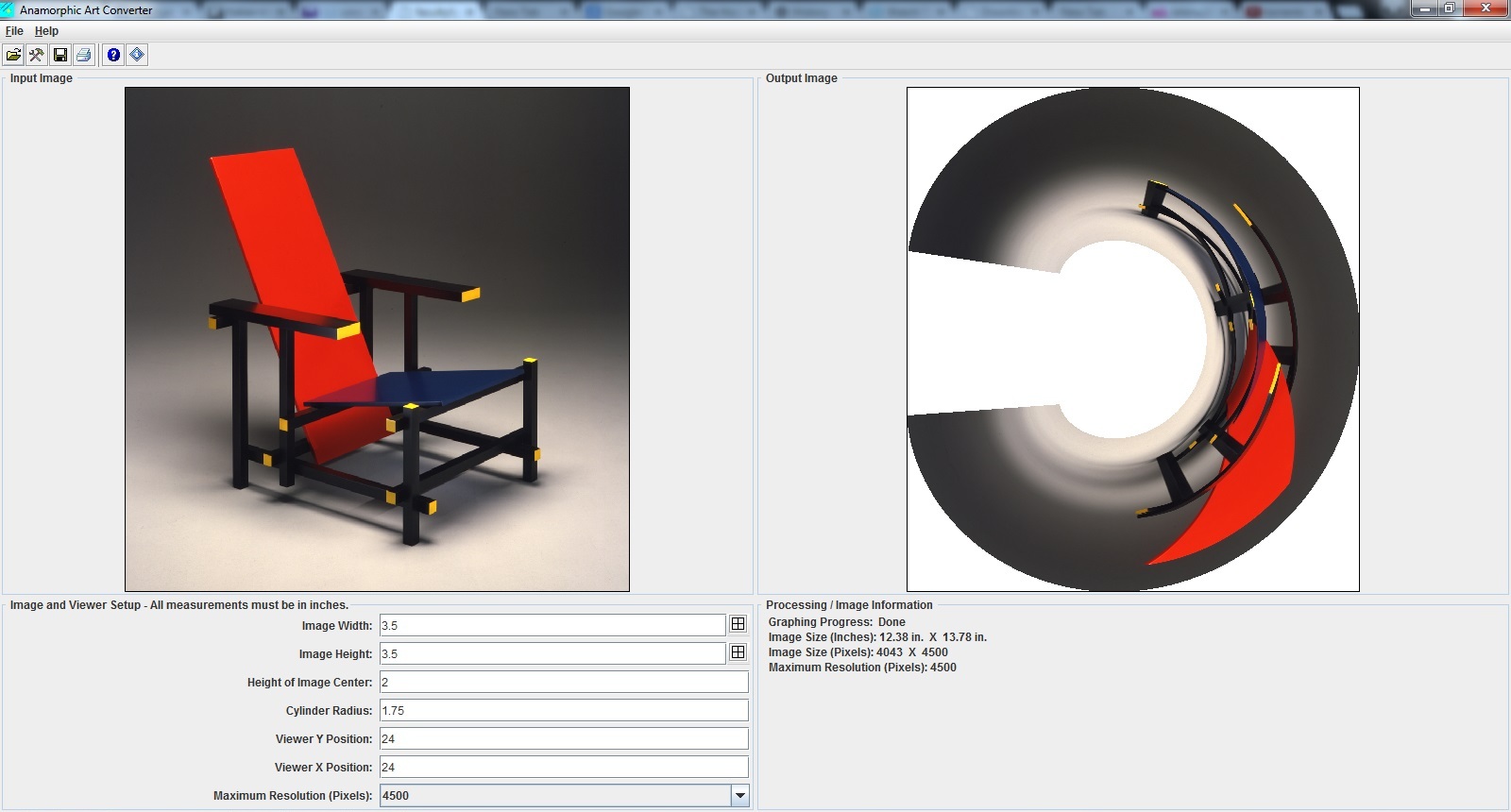The width and height of the screenshot is (1511, 812).
Task: Click the 'Image Size (Inches)' info line
Action: tap(877, 637)
